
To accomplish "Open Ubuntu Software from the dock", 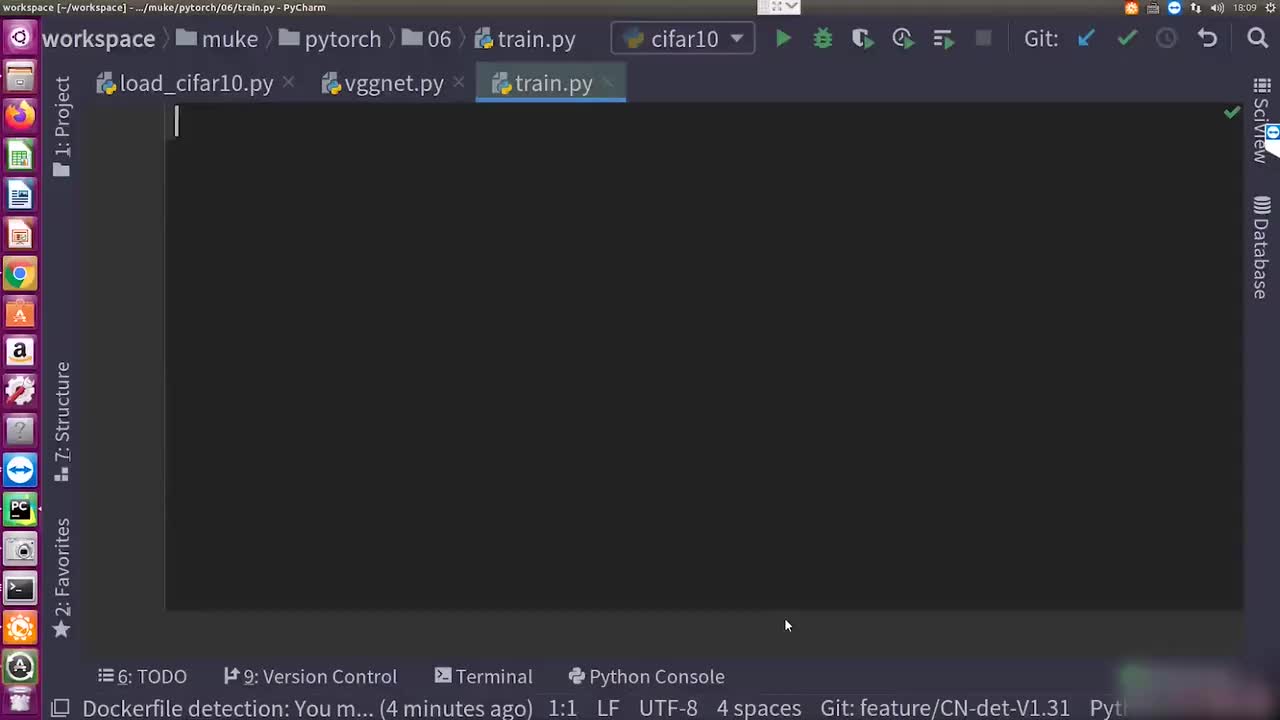I will coord(20,313).
